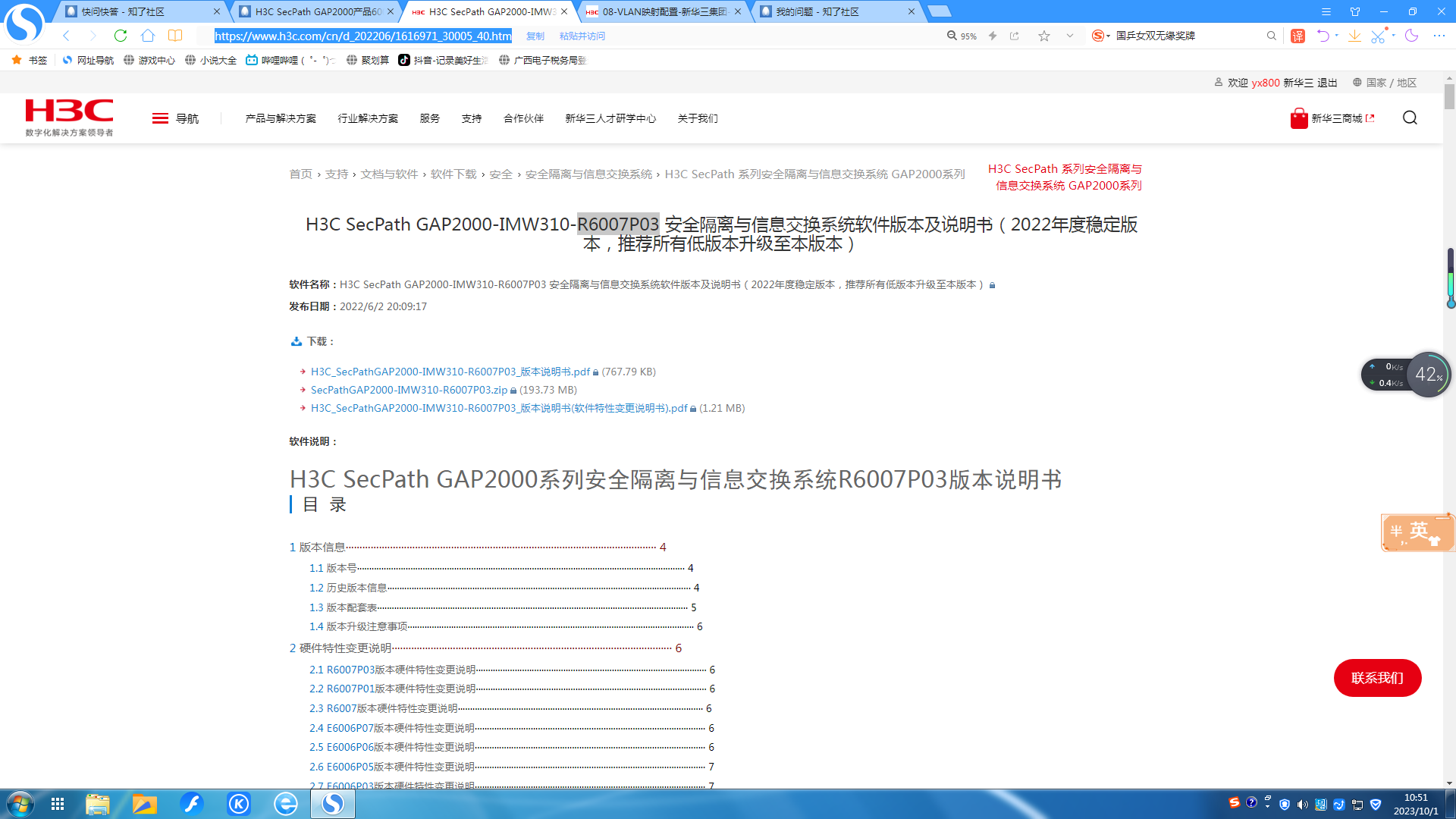Expand the 导航 hamburger menu
This screenshot has height=819, width=1456.
[160, 118]
